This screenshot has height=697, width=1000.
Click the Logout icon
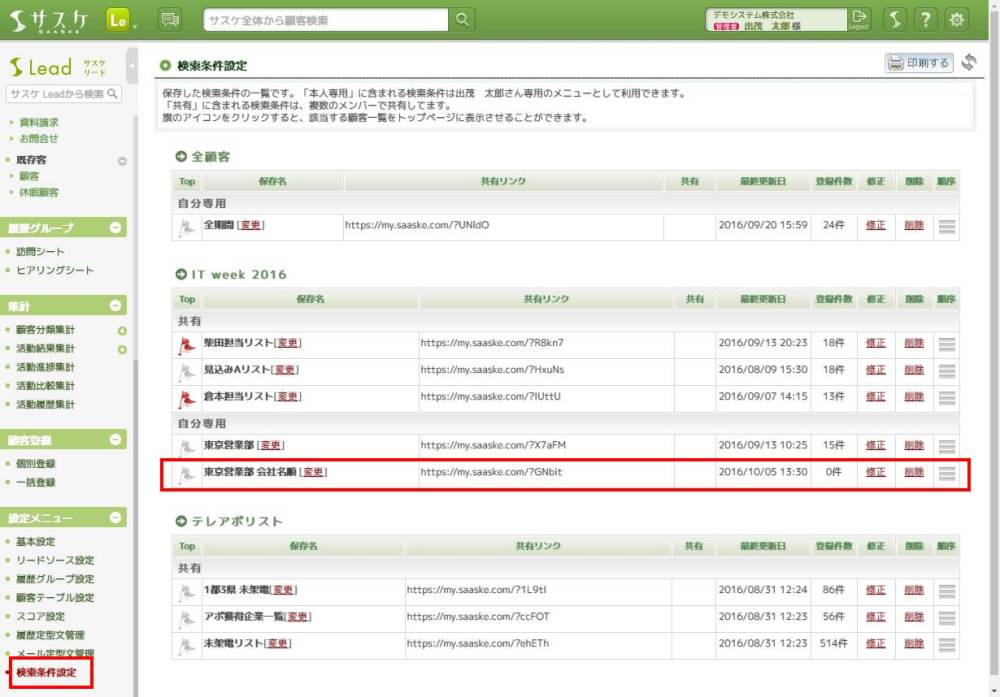pos(859,20)
